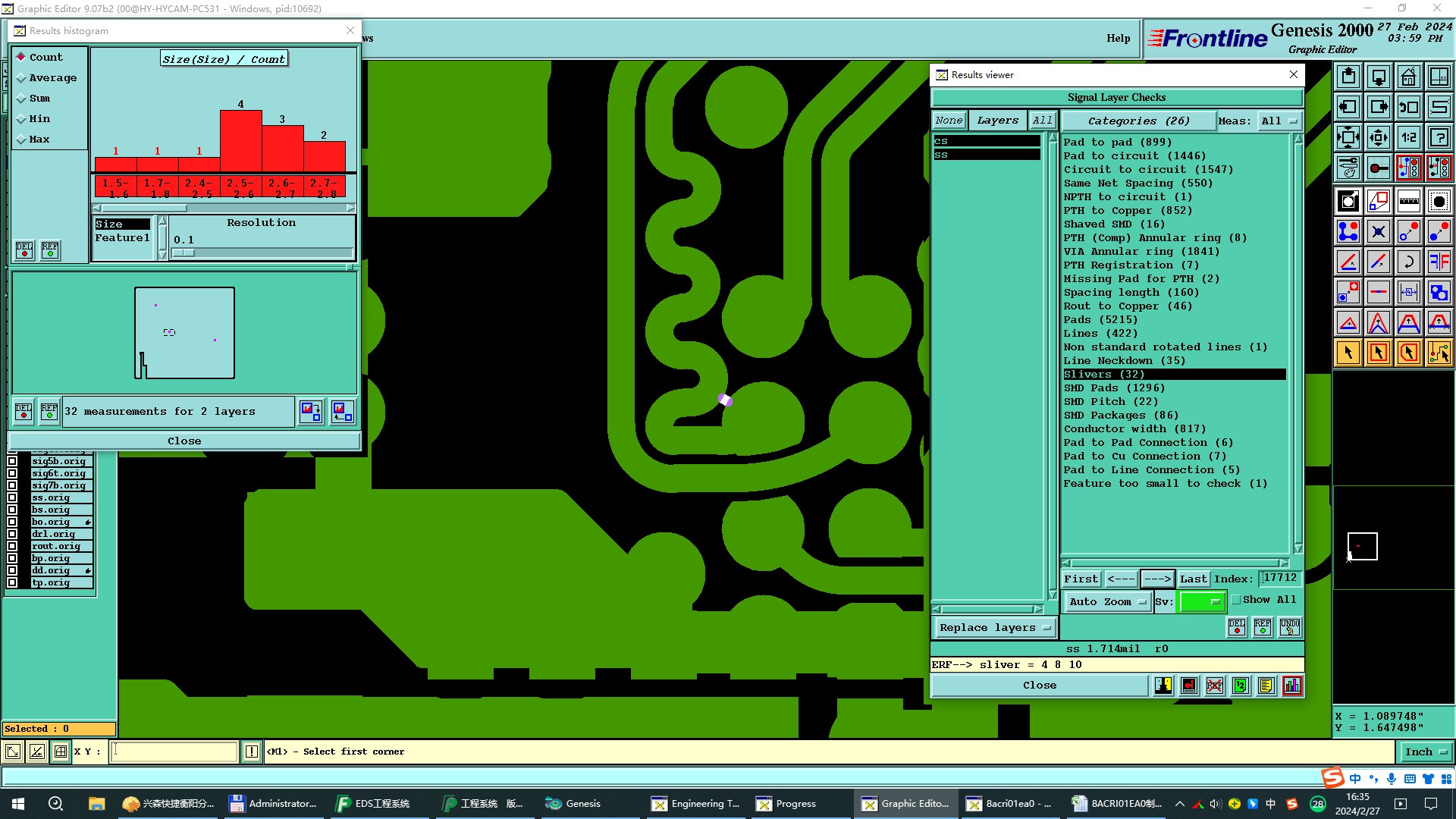Open the Auto Zoom dropdown

[1107, 601]
